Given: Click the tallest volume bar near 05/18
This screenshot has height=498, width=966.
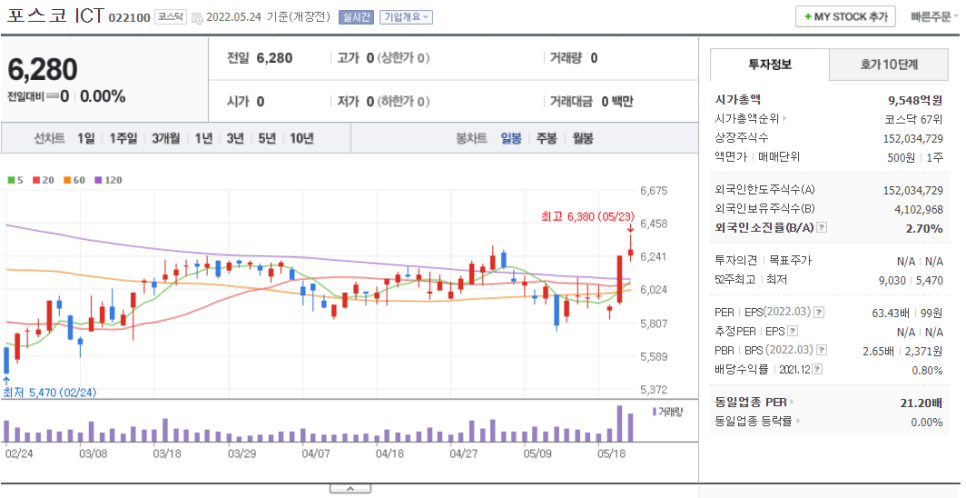Looking at the screenshot, I should point(619,423).
